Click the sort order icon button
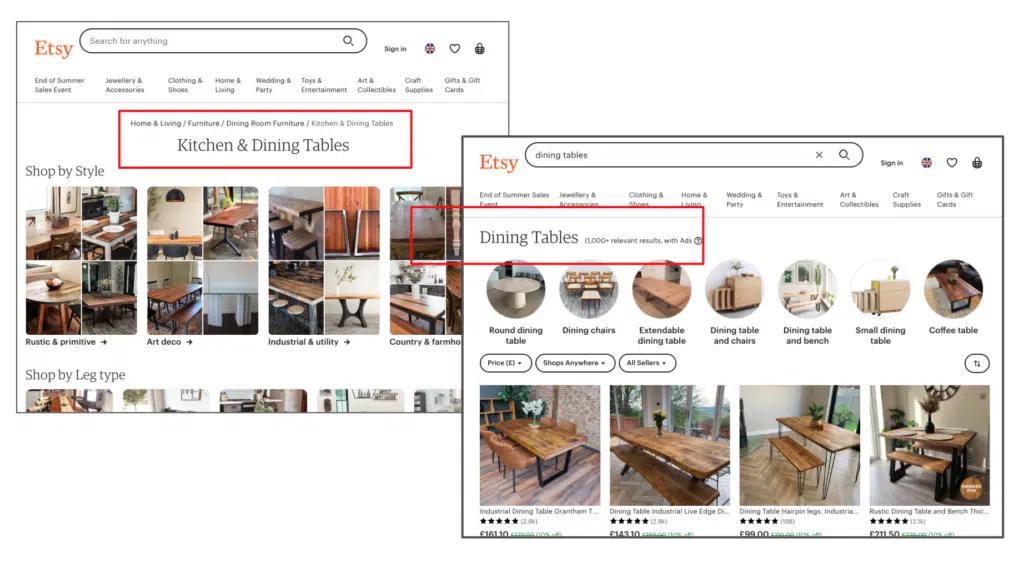 977,364
